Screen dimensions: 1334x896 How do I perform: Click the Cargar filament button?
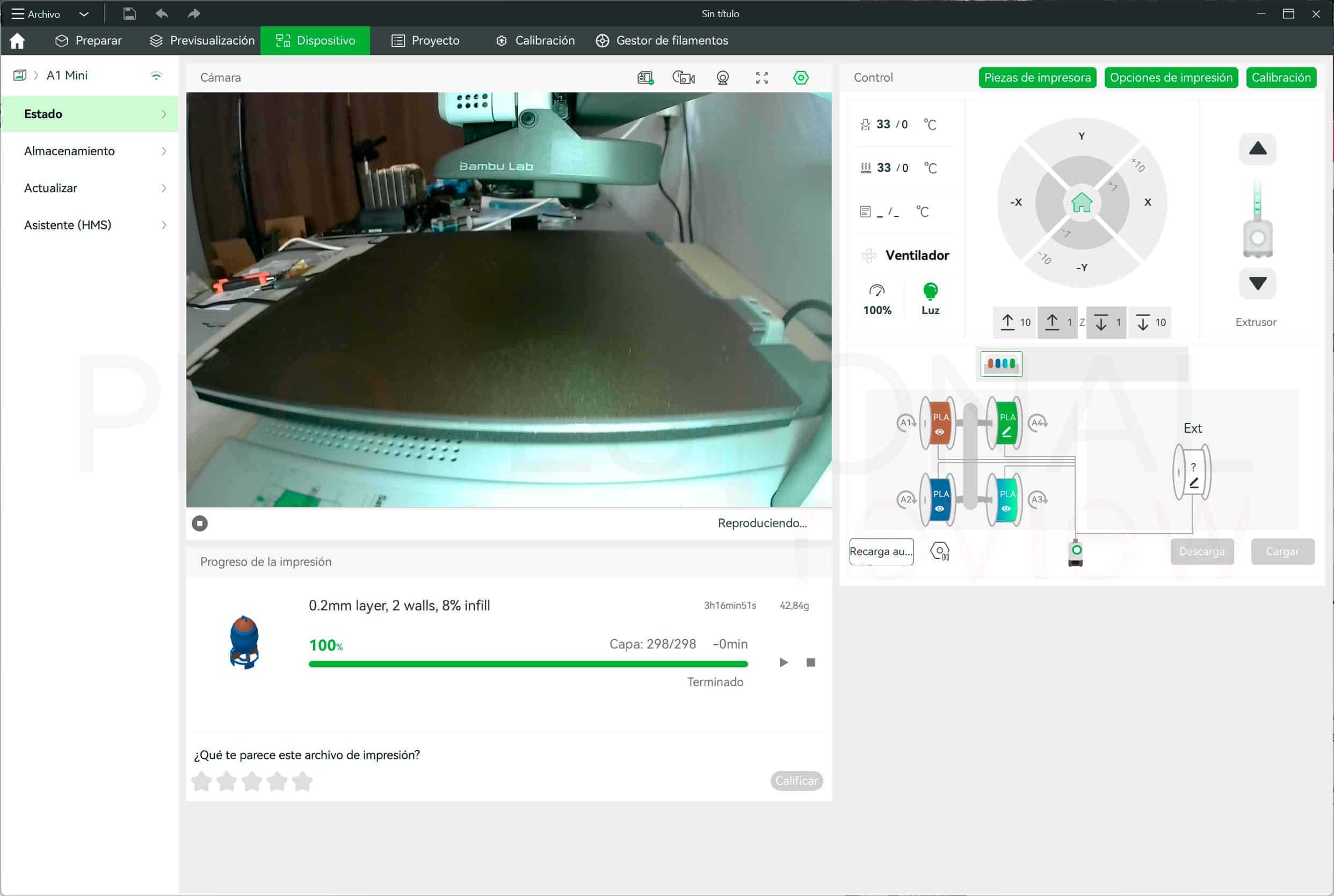coord(1282,551)
